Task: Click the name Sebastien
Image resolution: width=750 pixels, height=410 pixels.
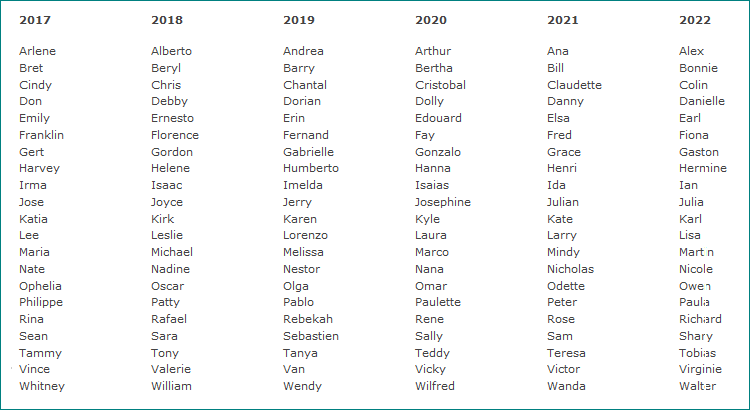Action: point(311,336)
